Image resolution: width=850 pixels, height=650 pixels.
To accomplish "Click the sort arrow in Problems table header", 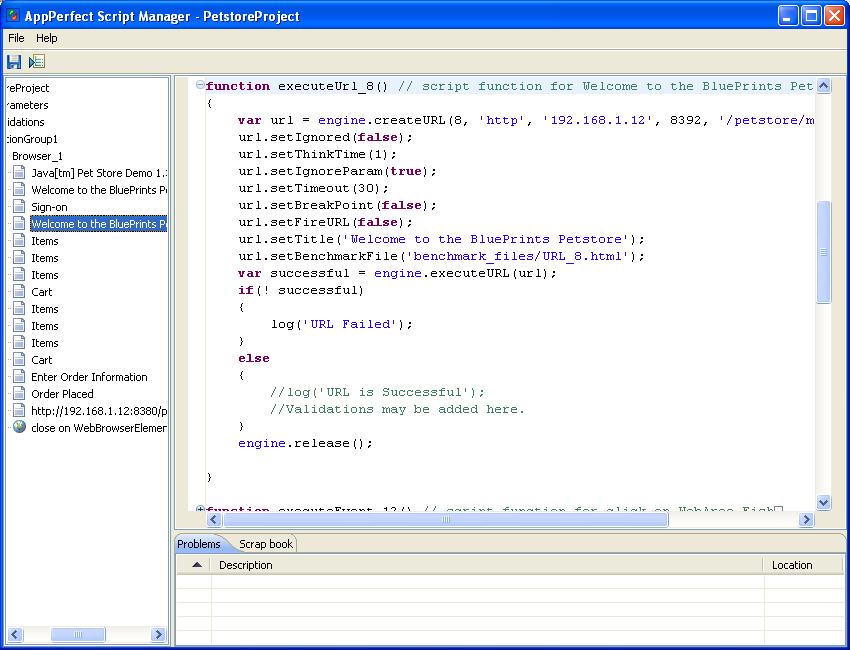I will pos(196,565).
